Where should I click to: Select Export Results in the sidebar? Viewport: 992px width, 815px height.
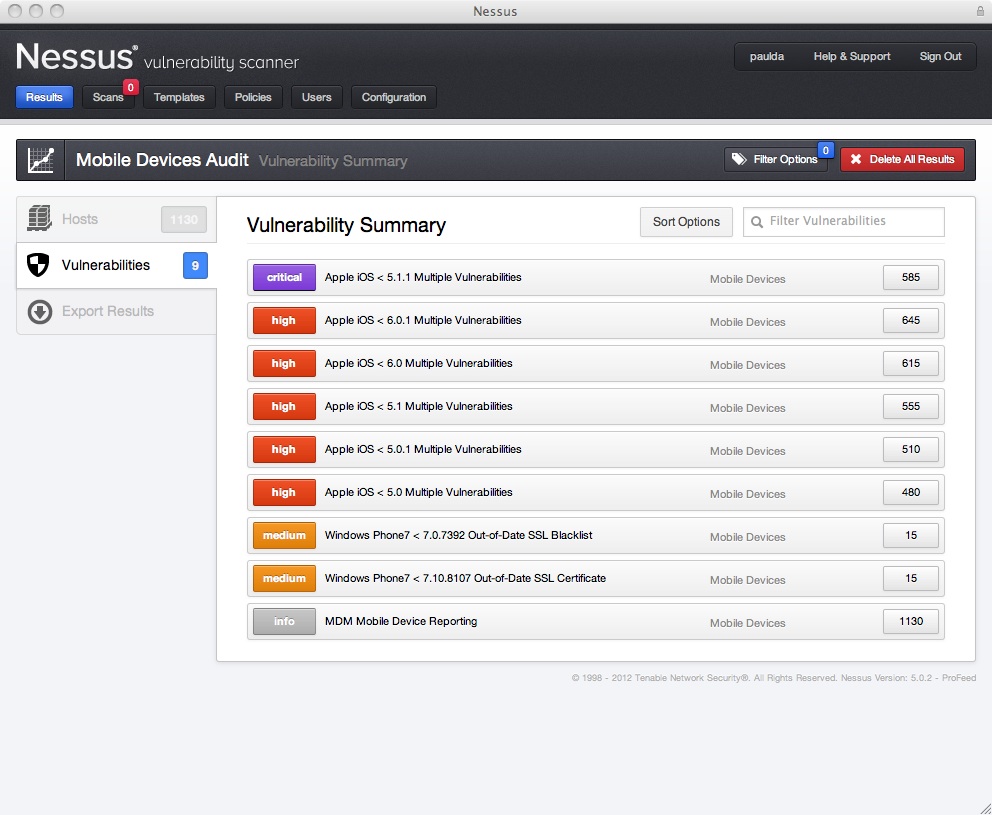(x=116, y=311)
